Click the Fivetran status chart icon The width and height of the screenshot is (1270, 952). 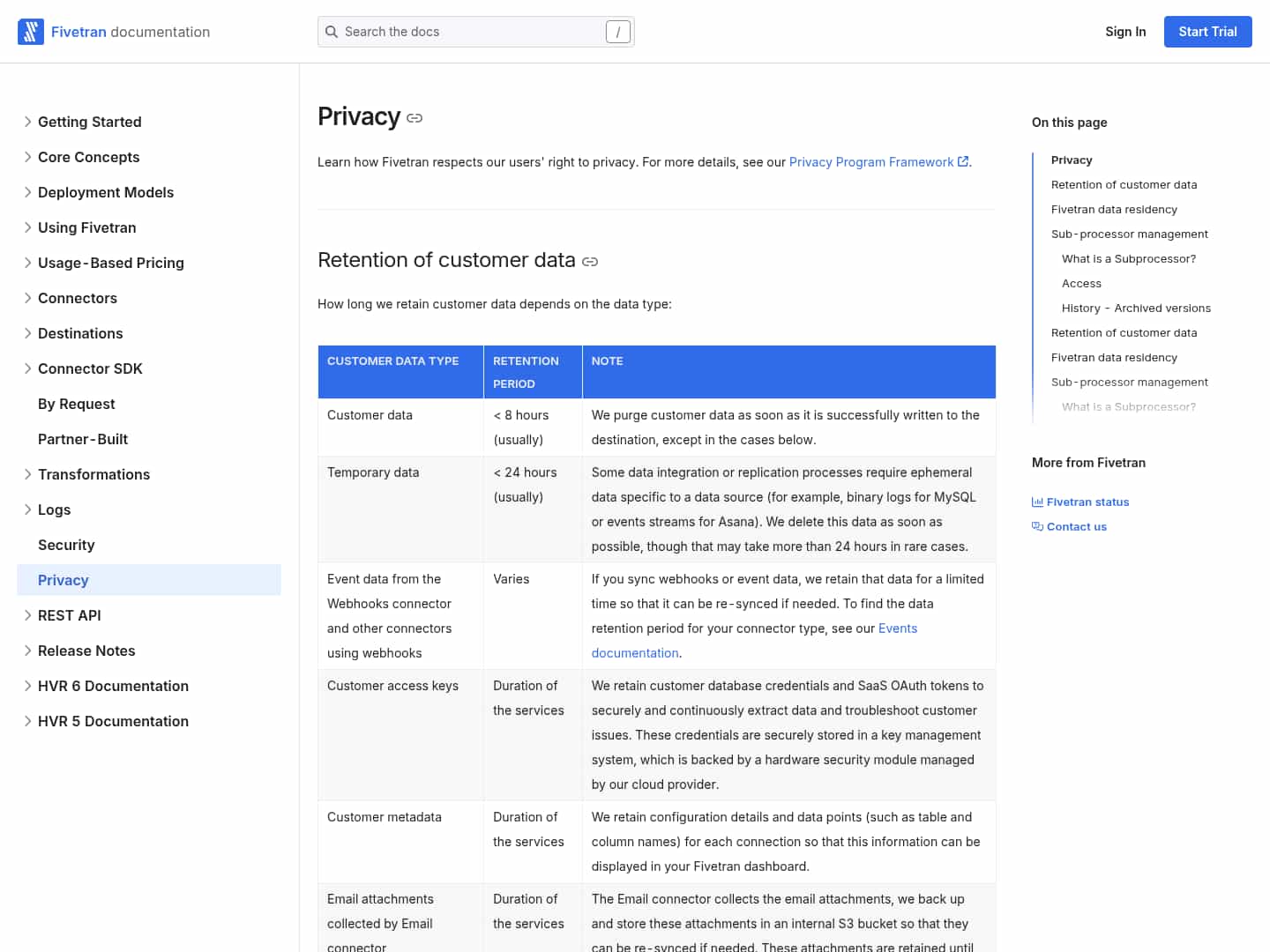(1037, 502)
